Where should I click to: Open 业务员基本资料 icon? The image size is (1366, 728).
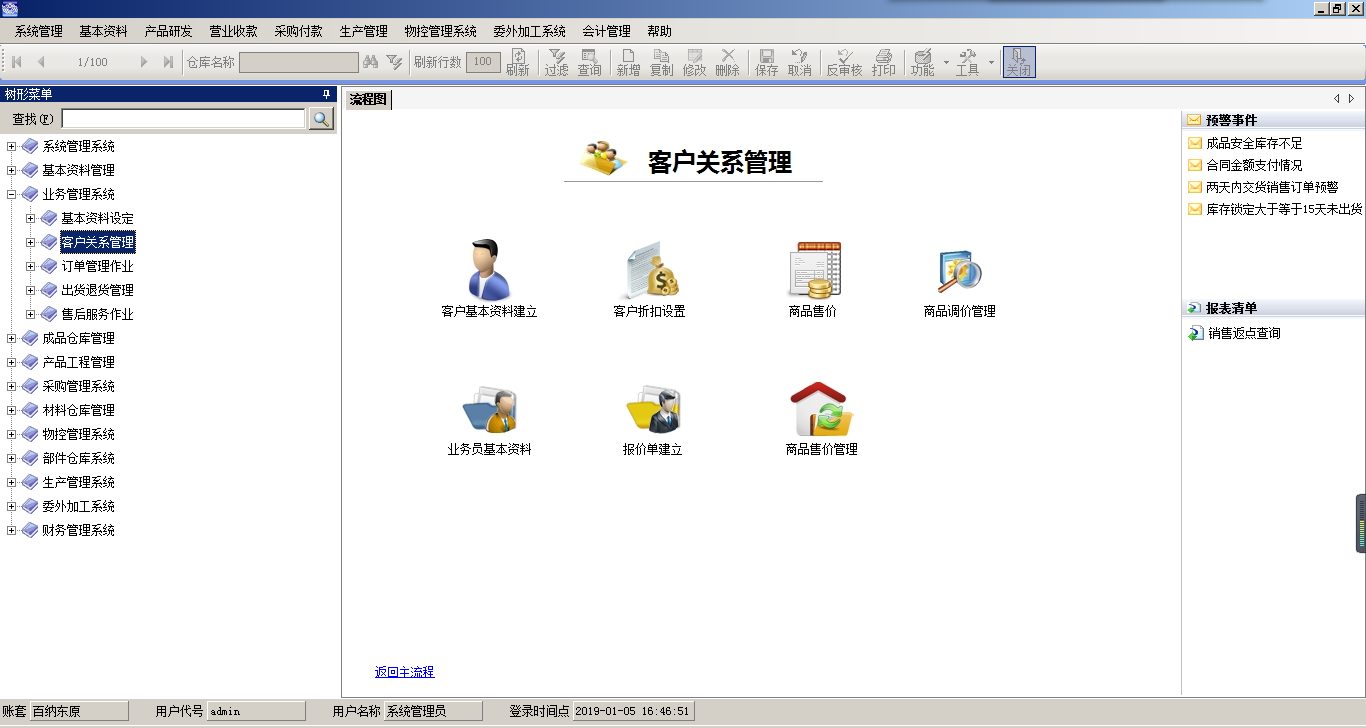(x=489, y=408)
